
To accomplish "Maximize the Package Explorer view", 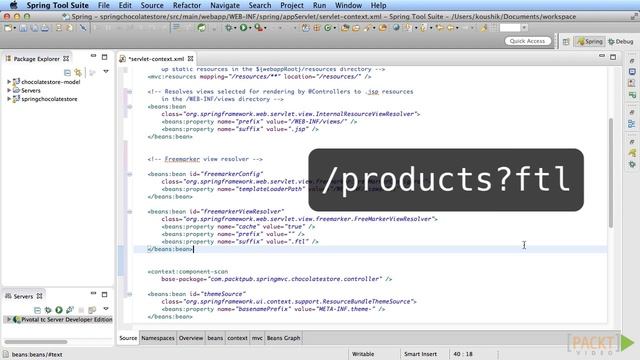I will click(104, 57).
